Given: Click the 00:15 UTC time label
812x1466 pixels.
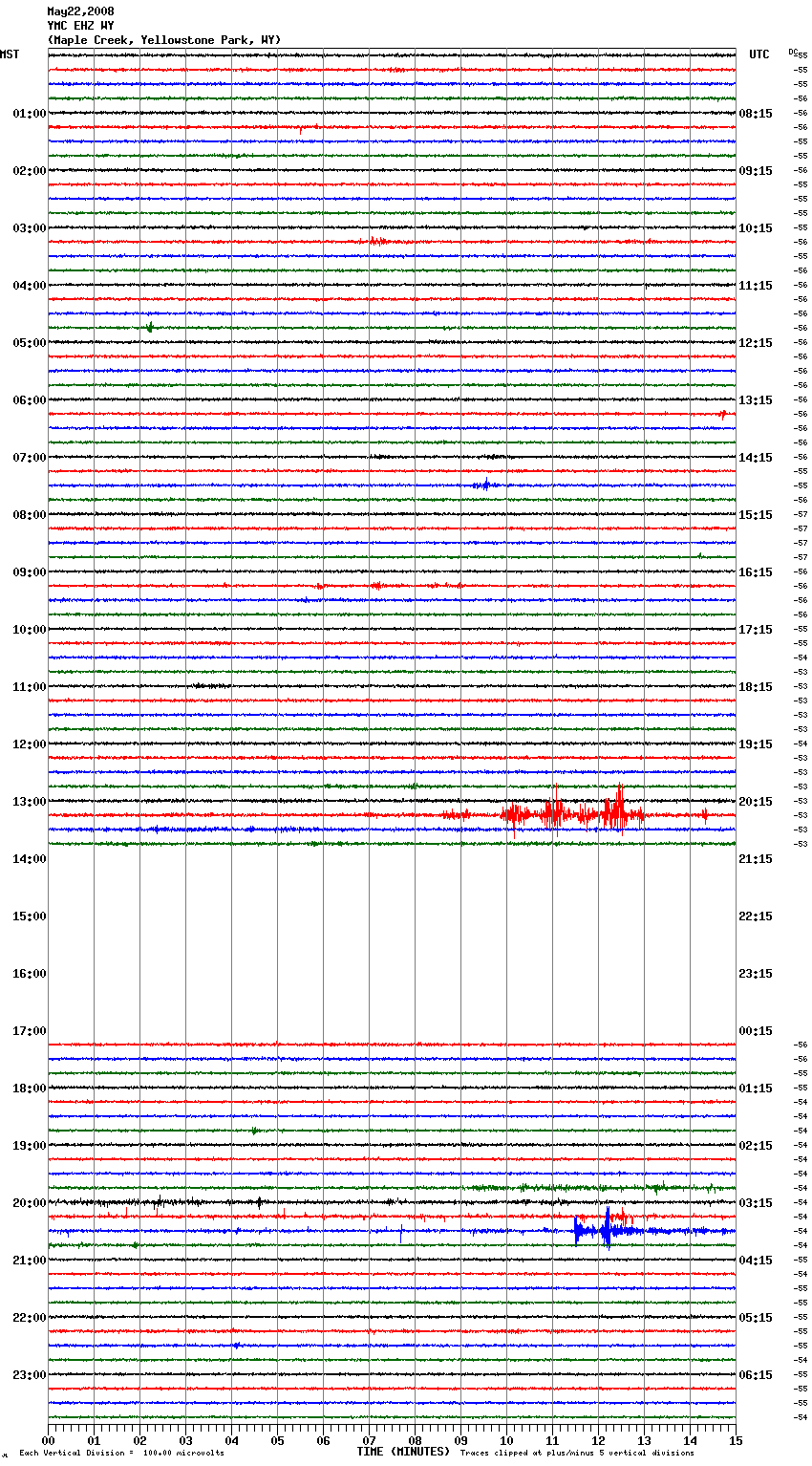Looking at the screenshot, I should click(x=756, y=1031).
